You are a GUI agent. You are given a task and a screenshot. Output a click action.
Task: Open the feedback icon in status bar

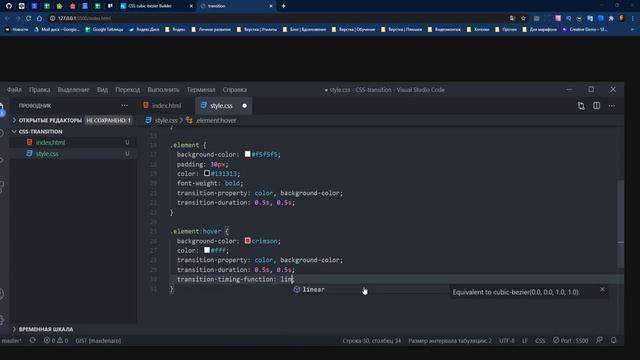point(599,340)
